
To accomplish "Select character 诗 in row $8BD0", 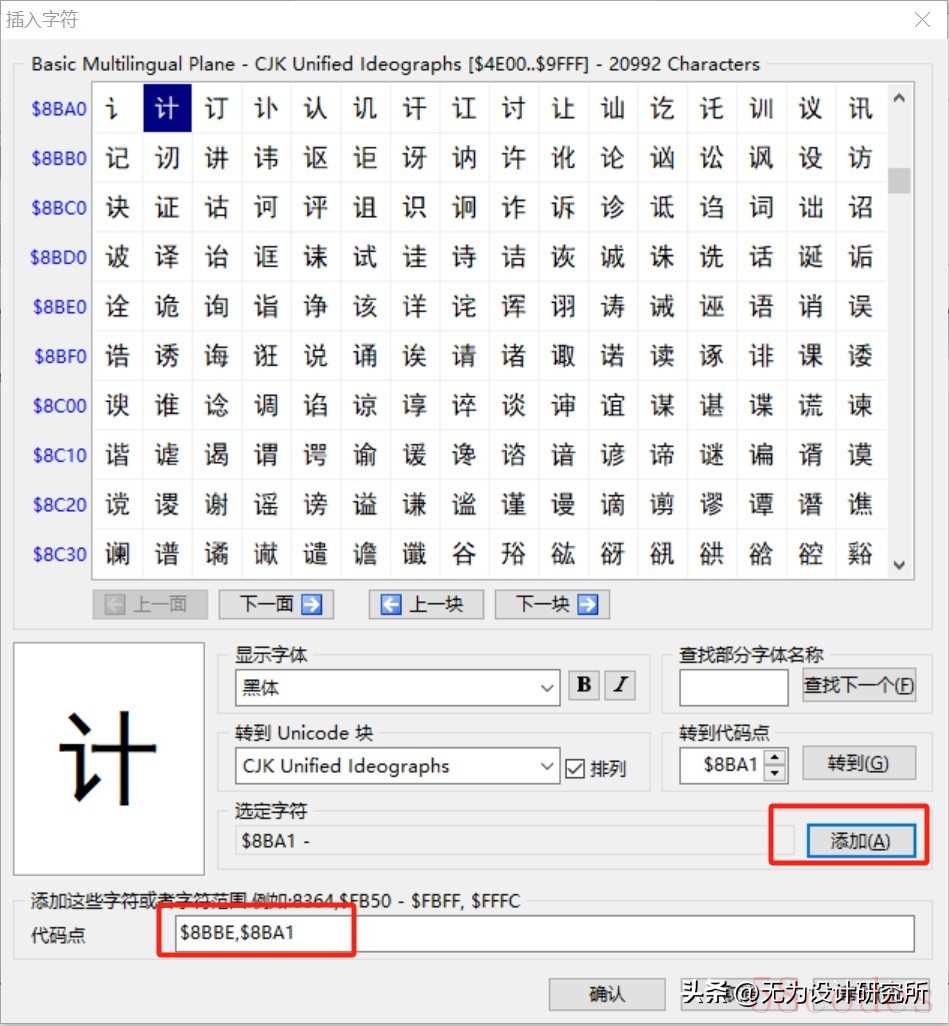I will pyautogui.click(x=464, y=256).
